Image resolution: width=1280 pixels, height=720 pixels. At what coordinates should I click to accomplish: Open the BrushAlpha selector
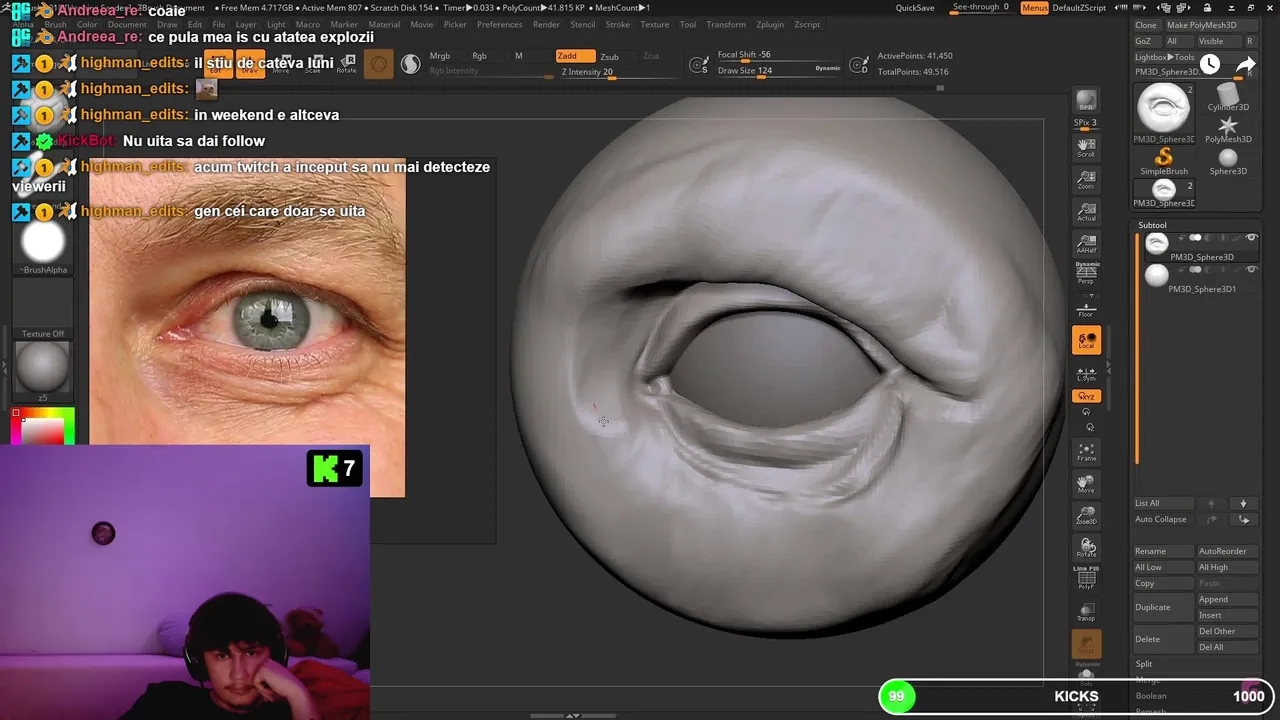click(x=43, y=243)
